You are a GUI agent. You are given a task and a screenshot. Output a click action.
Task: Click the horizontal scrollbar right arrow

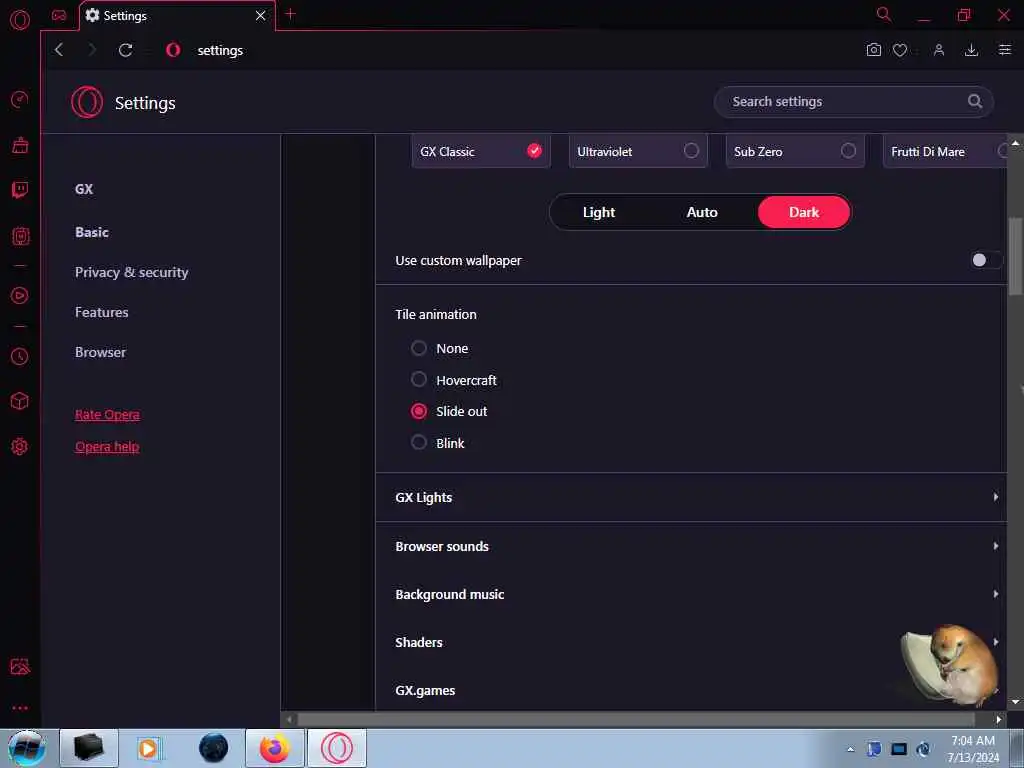pos(999,720)
